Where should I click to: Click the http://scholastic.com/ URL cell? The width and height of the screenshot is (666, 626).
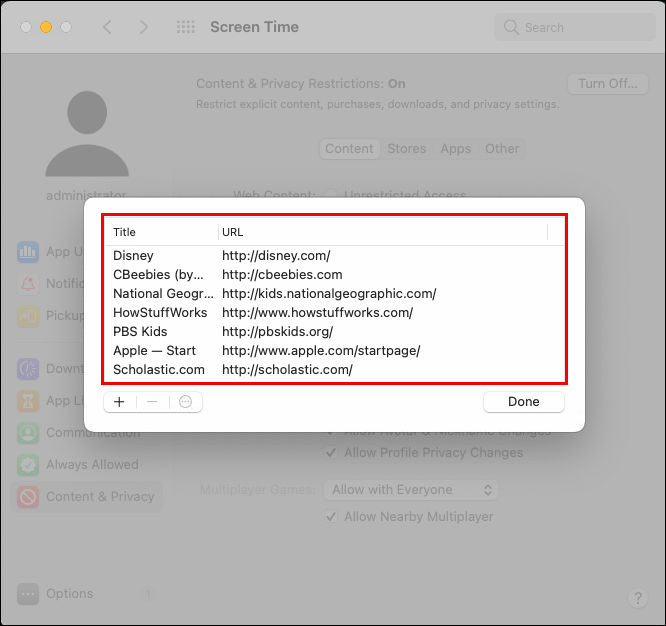287,369
